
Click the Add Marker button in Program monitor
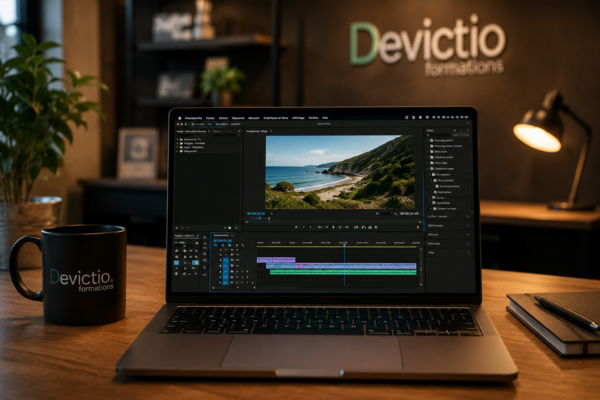click(296, 227)
